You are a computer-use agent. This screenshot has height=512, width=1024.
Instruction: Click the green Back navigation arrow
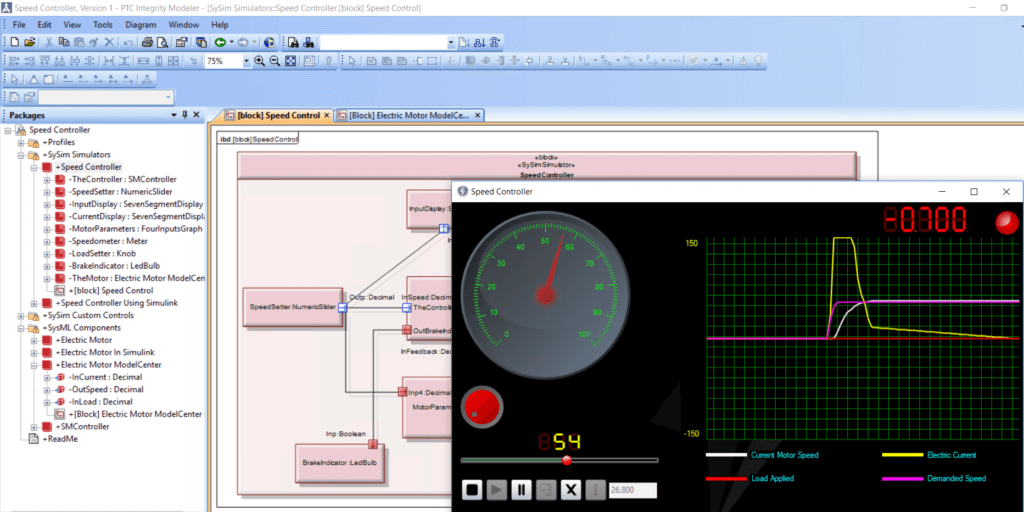click(x=221, y=42)
